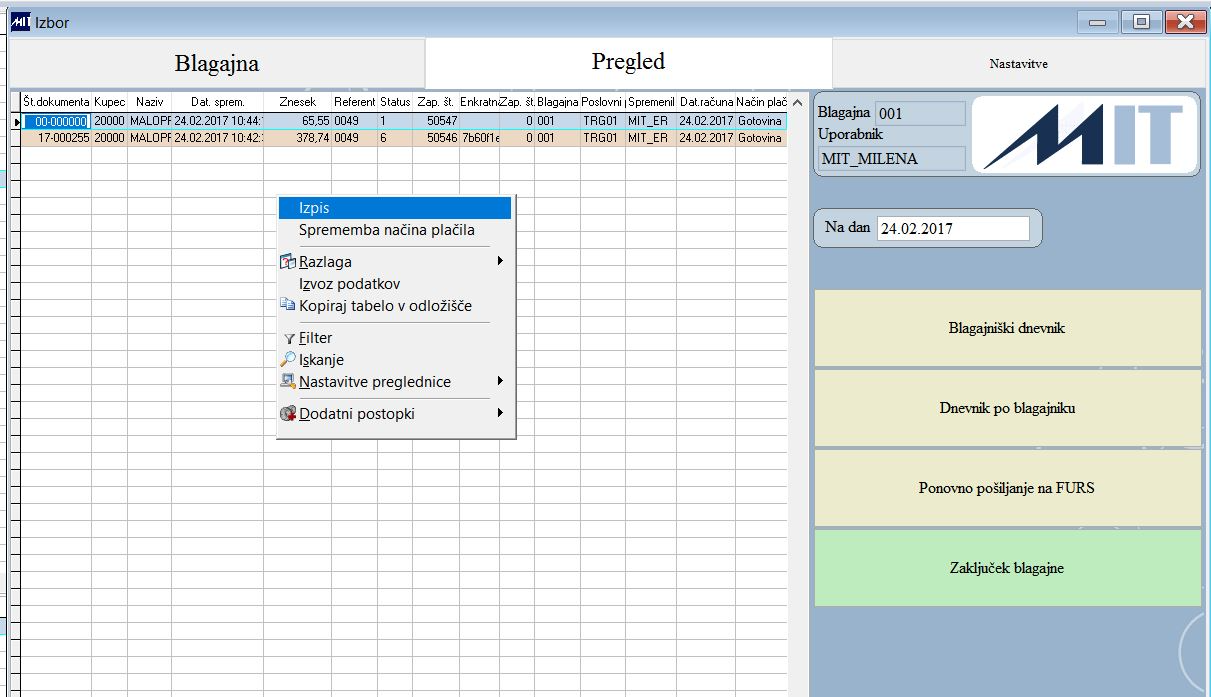Sort by the Št.dokumenta column header
The height and width of the screenshot is (697, 1211).
pyautogui.click(x=57, y=102)
